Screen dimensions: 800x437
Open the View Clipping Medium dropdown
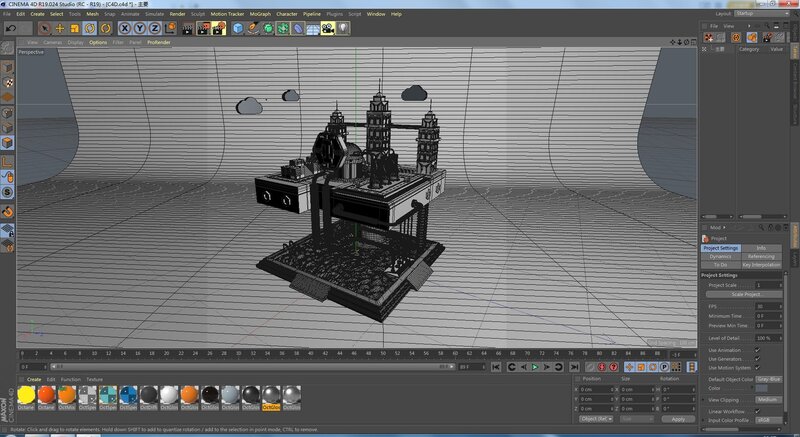point(768,399)
